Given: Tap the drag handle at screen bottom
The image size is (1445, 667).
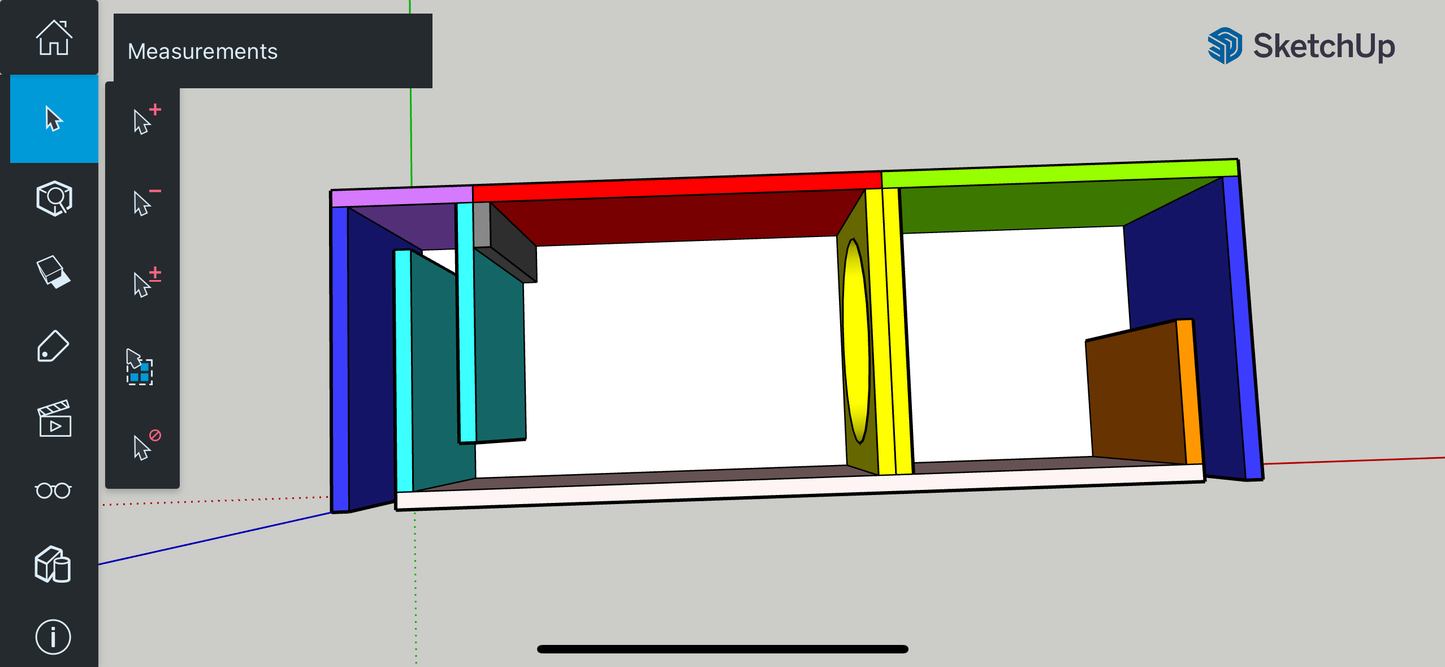Looking at the screenshot, I should pos(722,647).
